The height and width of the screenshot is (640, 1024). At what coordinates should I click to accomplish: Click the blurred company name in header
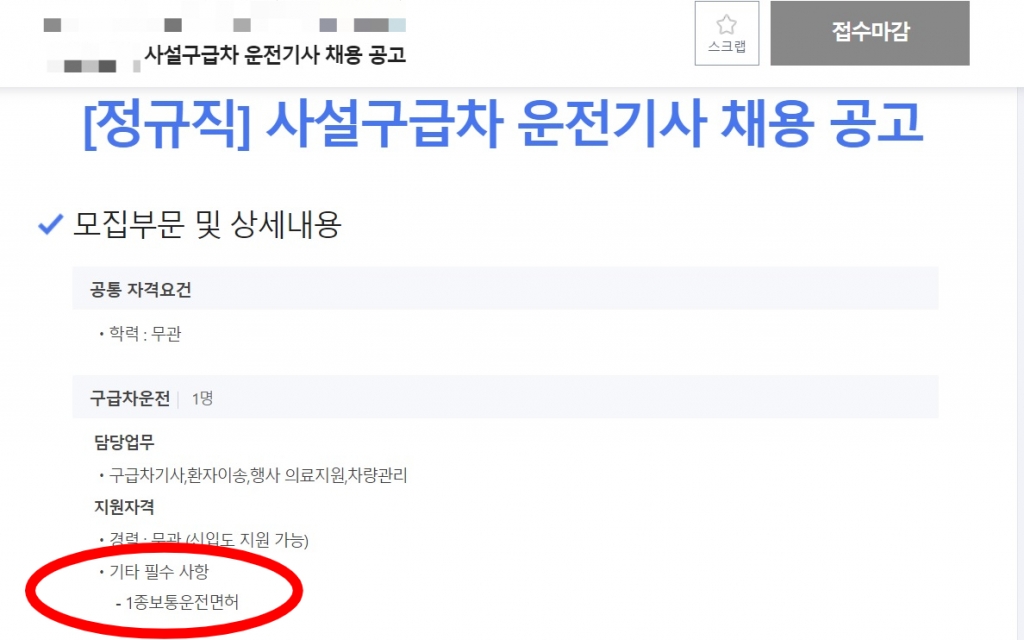pos(224,25)
